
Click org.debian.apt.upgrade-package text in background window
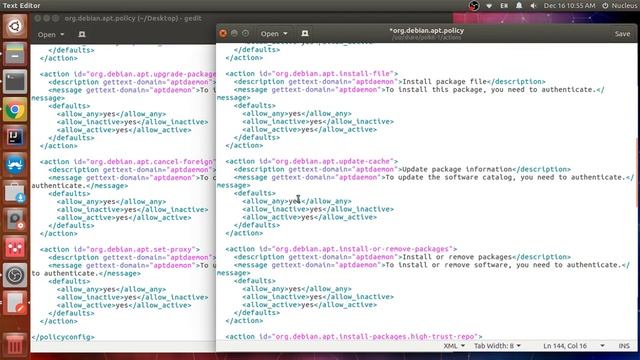coord(153,74)
